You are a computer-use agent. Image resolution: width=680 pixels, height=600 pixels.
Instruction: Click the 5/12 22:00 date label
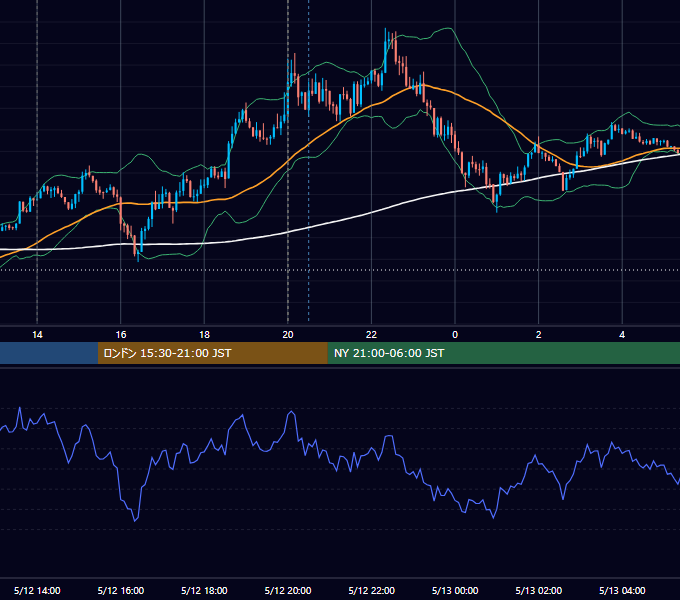[x=372, y=590]
